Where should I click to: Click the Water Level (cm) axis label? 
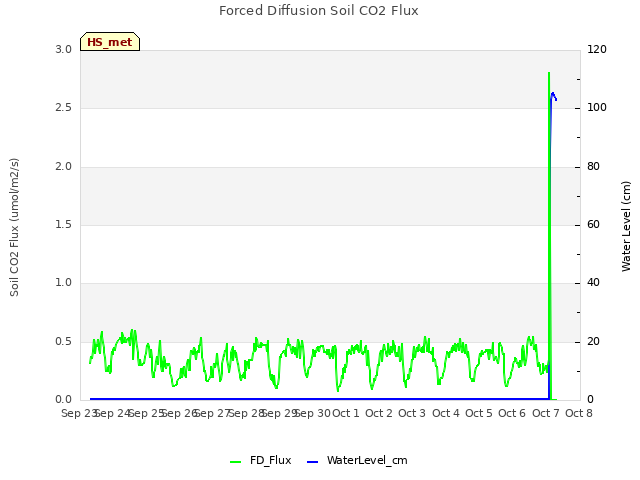click(626, 227)
